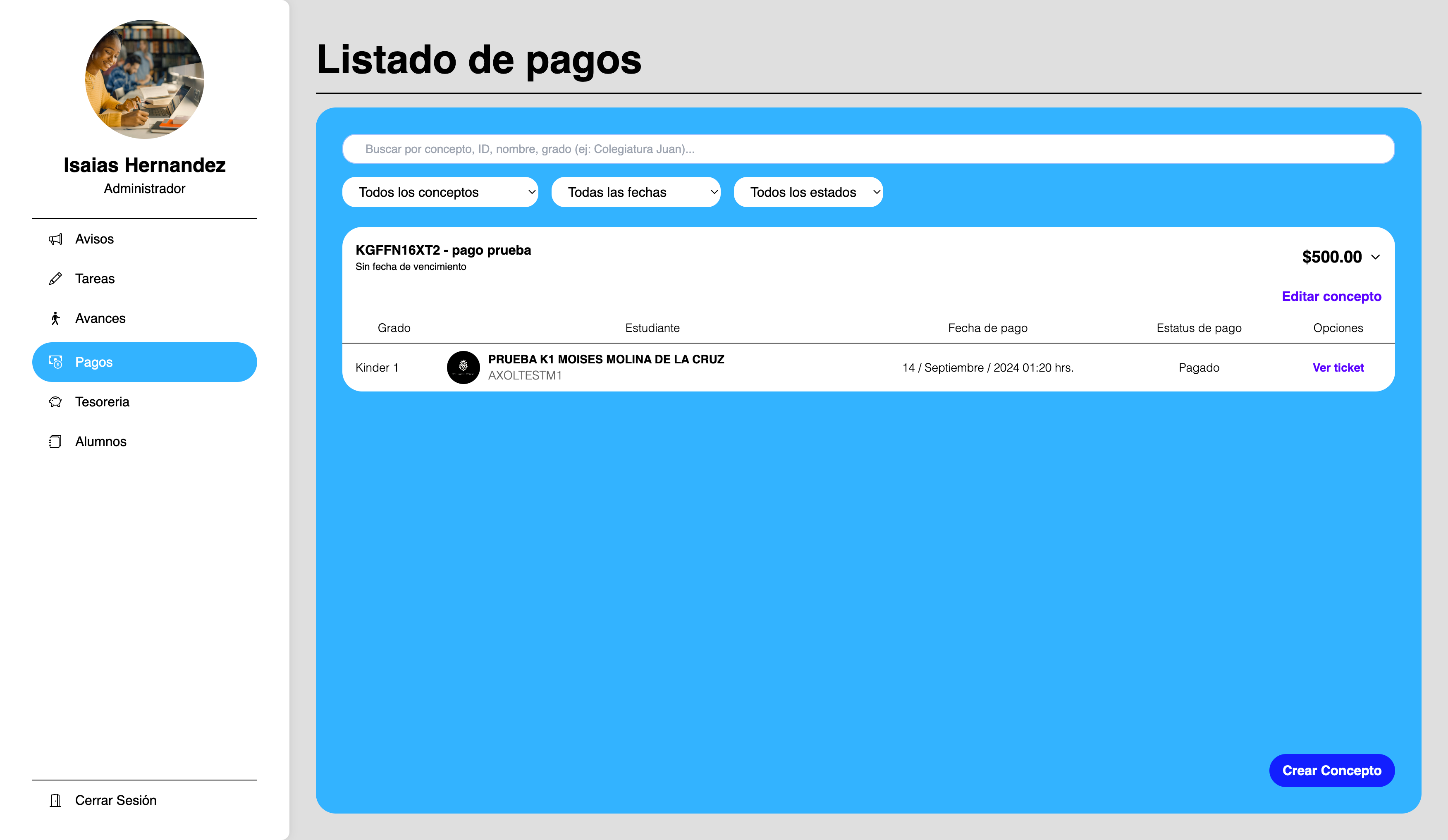
Task: Click the walking figure Avances icon
Action: tap(55, 318)
